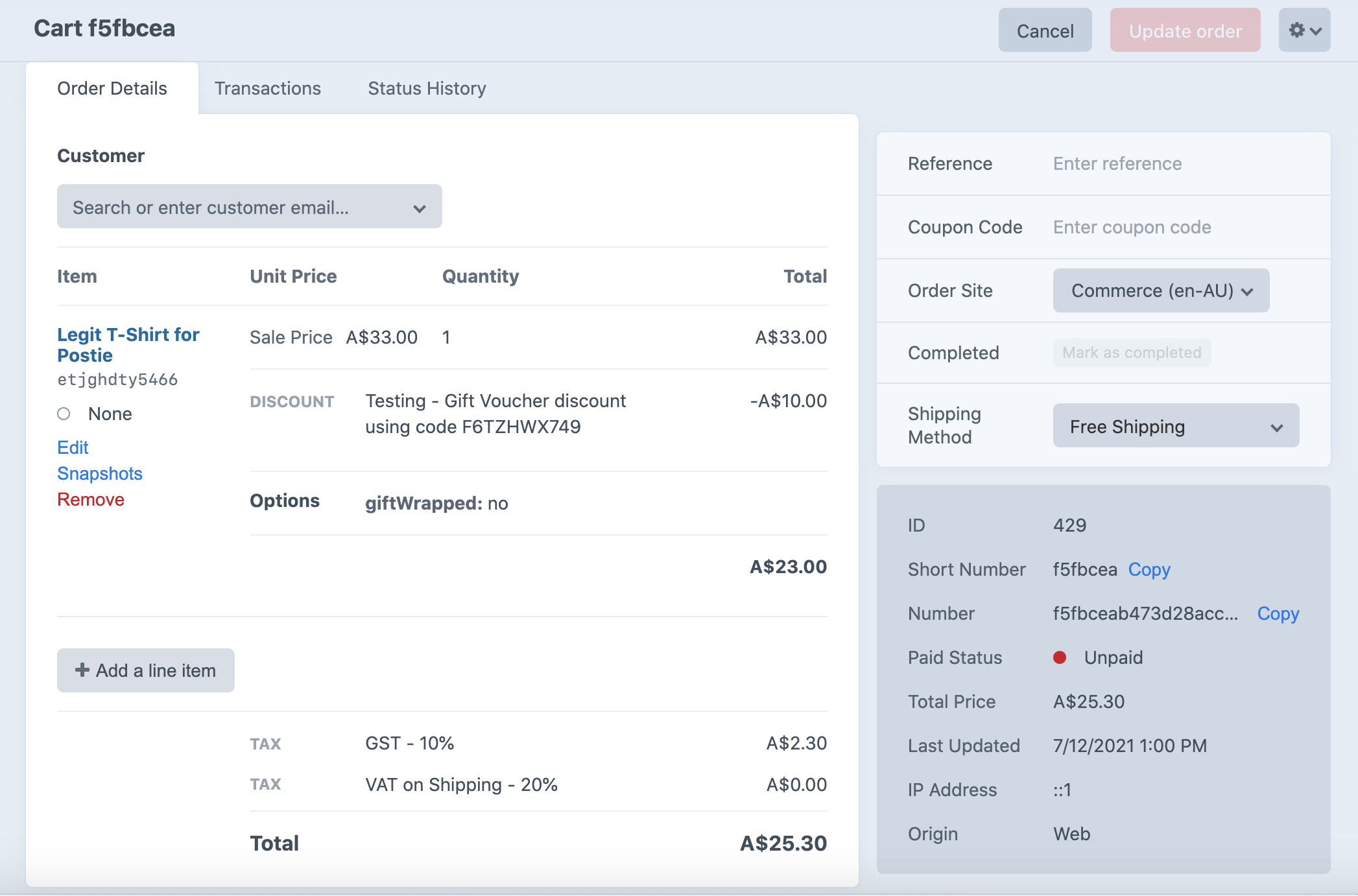Select the None radio button for the T-shirt

(64, 413)
